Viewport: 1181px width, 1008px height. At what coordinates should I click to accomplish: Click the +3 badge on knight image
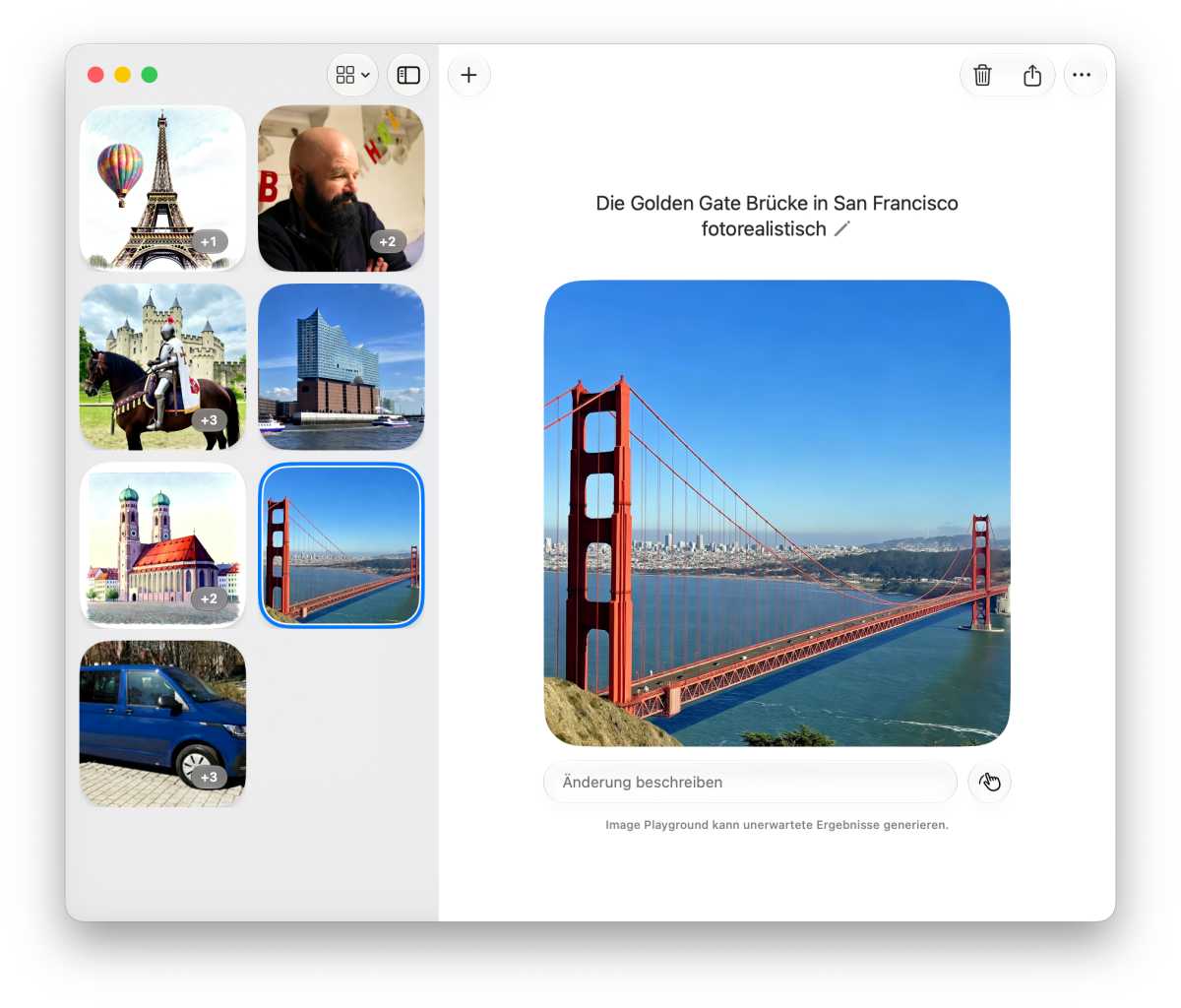[209, 420]
